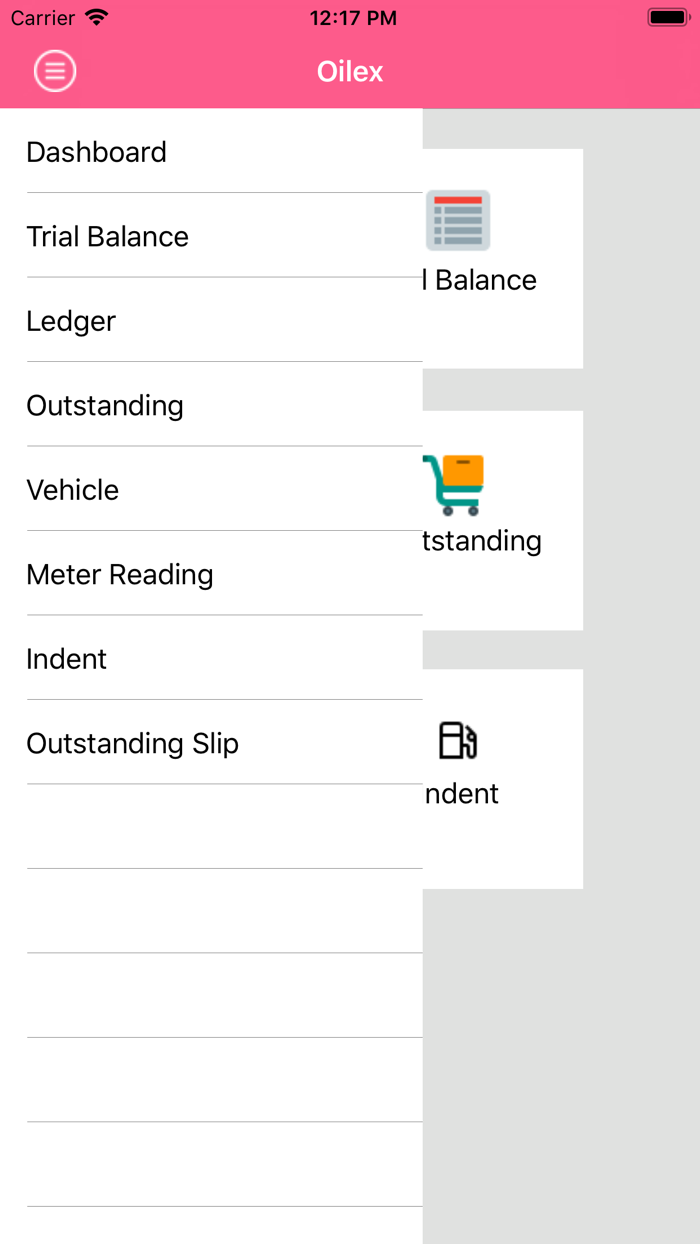Click the Trial Balance table icon
This screenshot has height=1244, width=700.
click(x=458, y=219)
